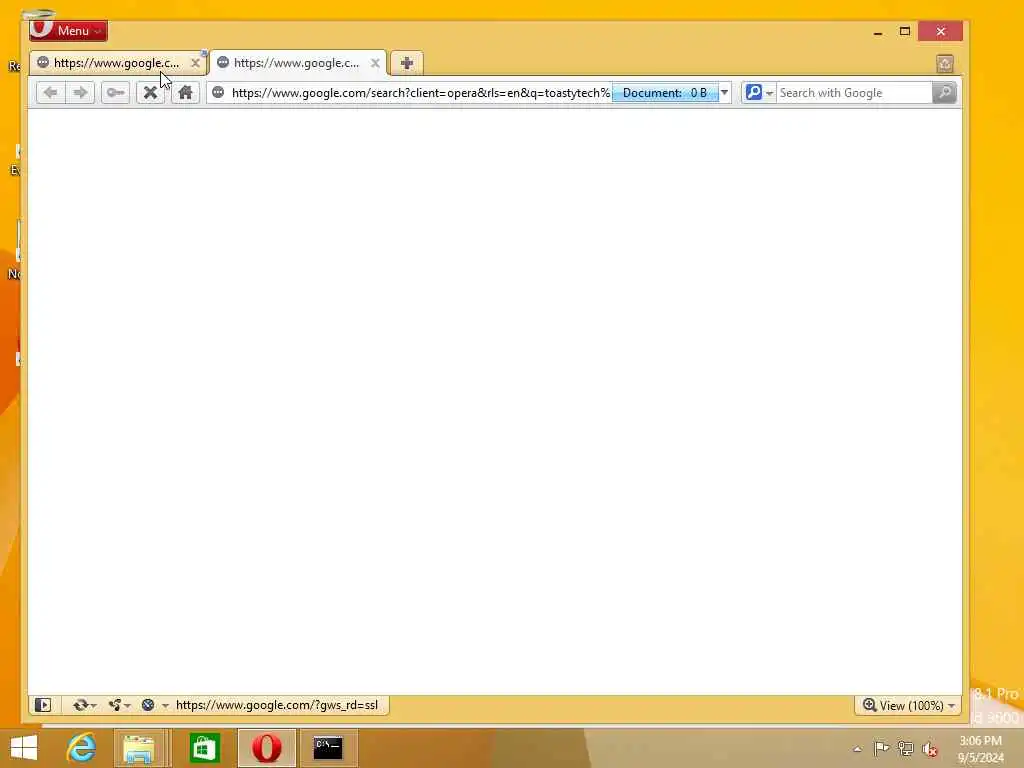
Task: Open Windows Store from taskbar
Action: (204, 748)
